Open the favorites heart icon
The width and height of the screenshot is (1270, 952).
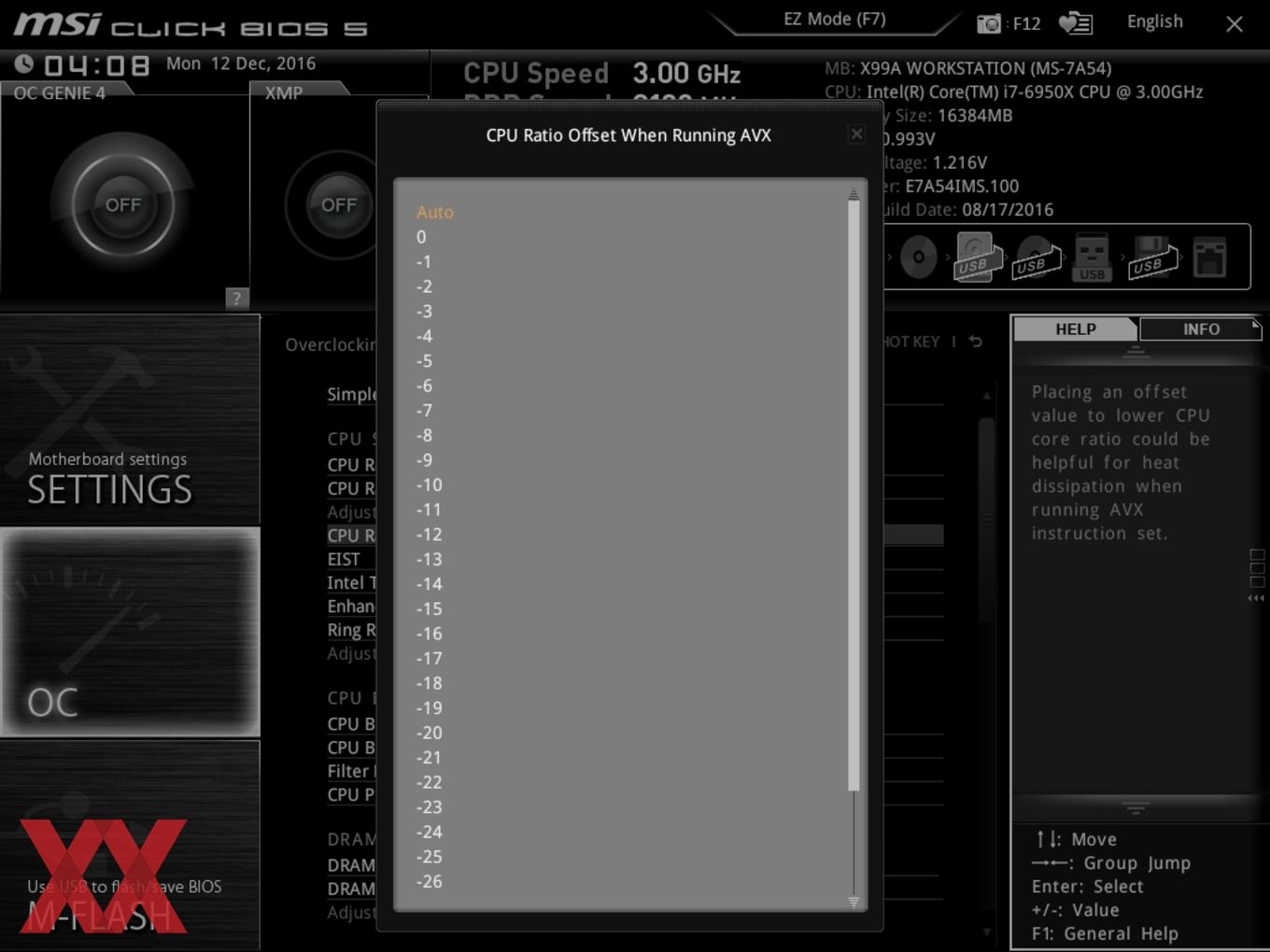1076,23
